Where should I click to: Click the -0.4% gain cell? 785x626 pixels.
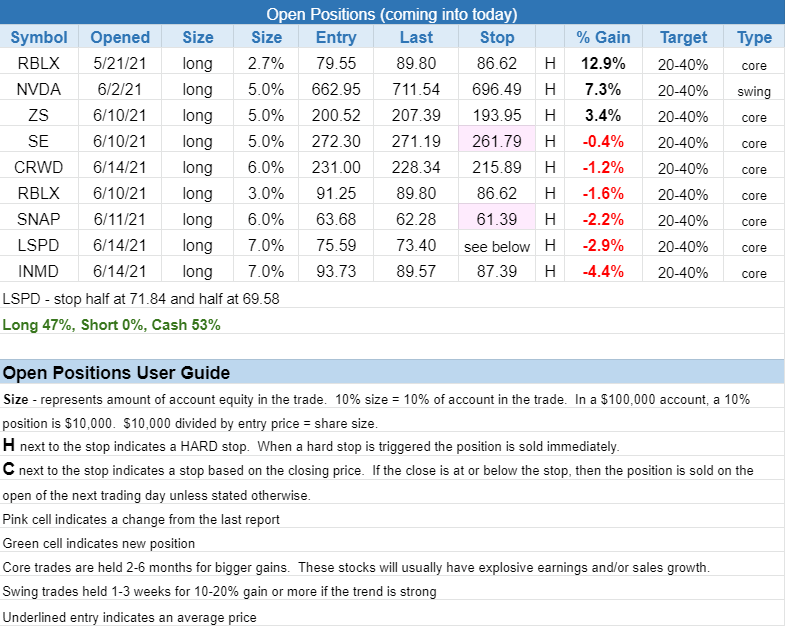[603, 141]
